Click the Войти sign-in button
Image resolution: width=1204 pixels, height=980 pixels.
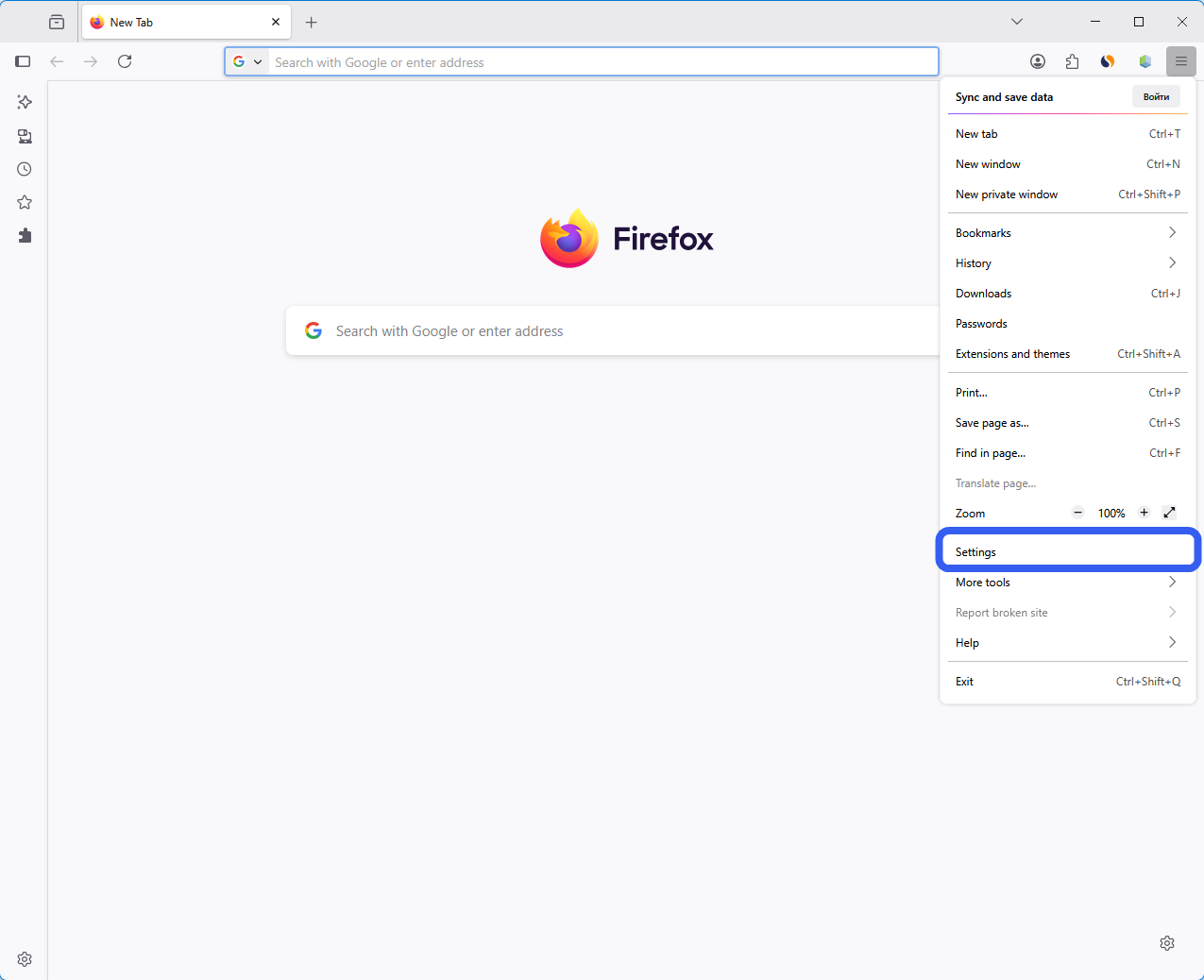[1156, 96]
